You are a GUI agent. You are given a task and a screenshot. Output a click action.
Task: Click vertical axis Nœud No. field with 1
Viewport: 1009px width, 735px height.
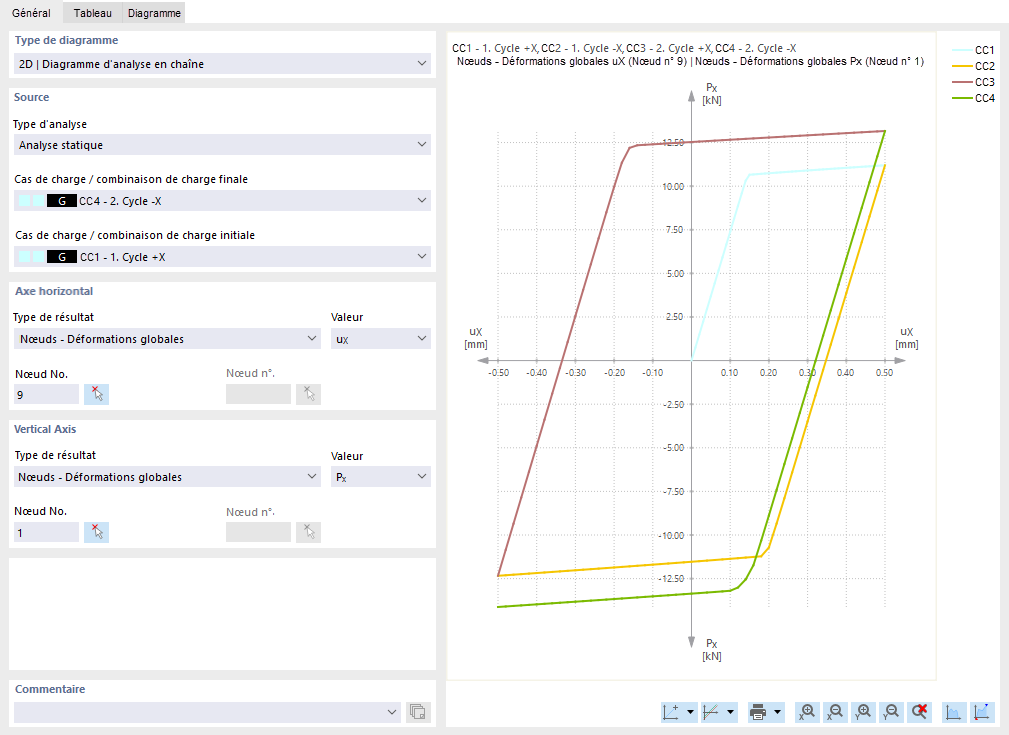pos(46,532)
